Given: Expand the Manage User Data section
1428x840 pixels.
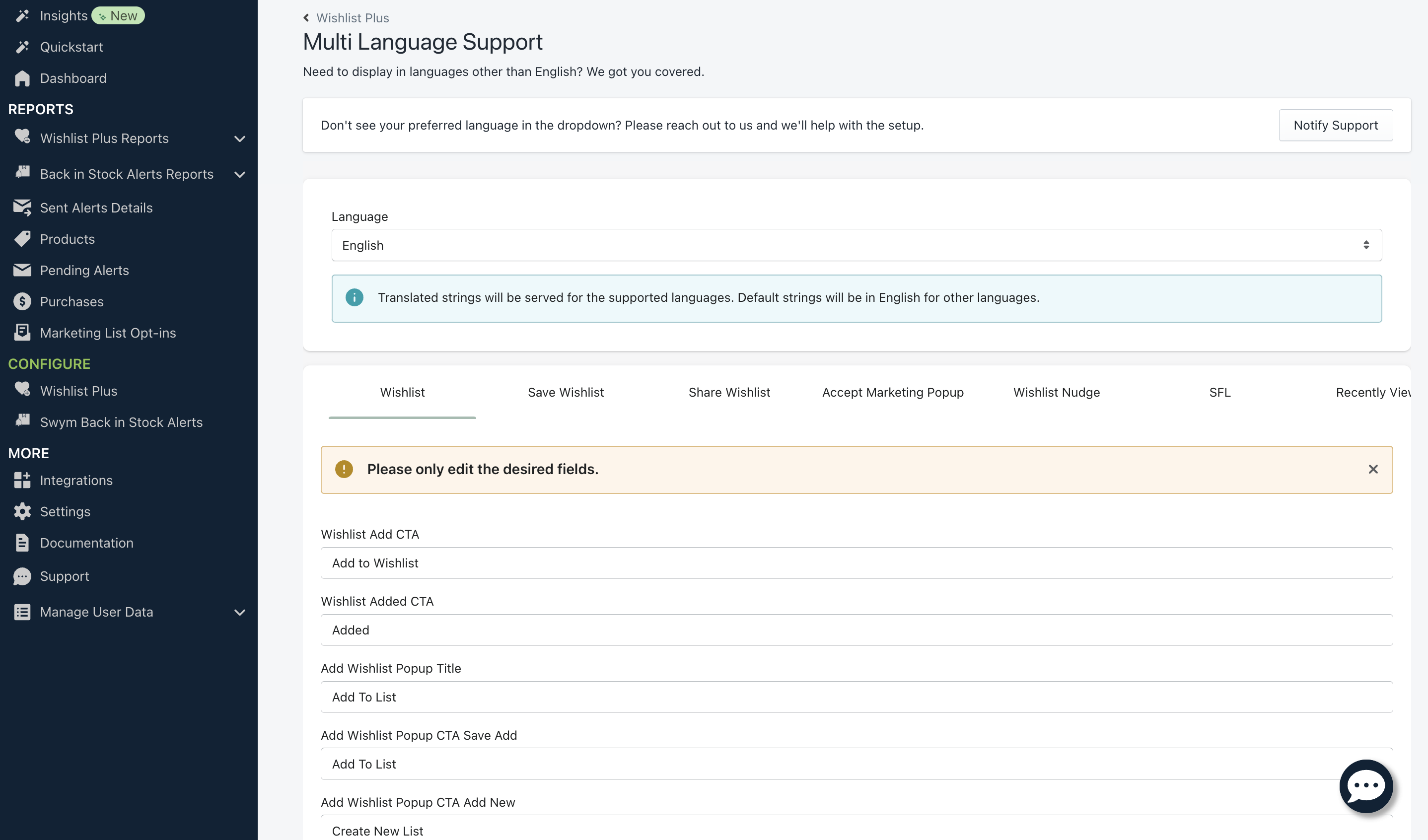Looking at the screenshot, I should click(x=240, y=612).
